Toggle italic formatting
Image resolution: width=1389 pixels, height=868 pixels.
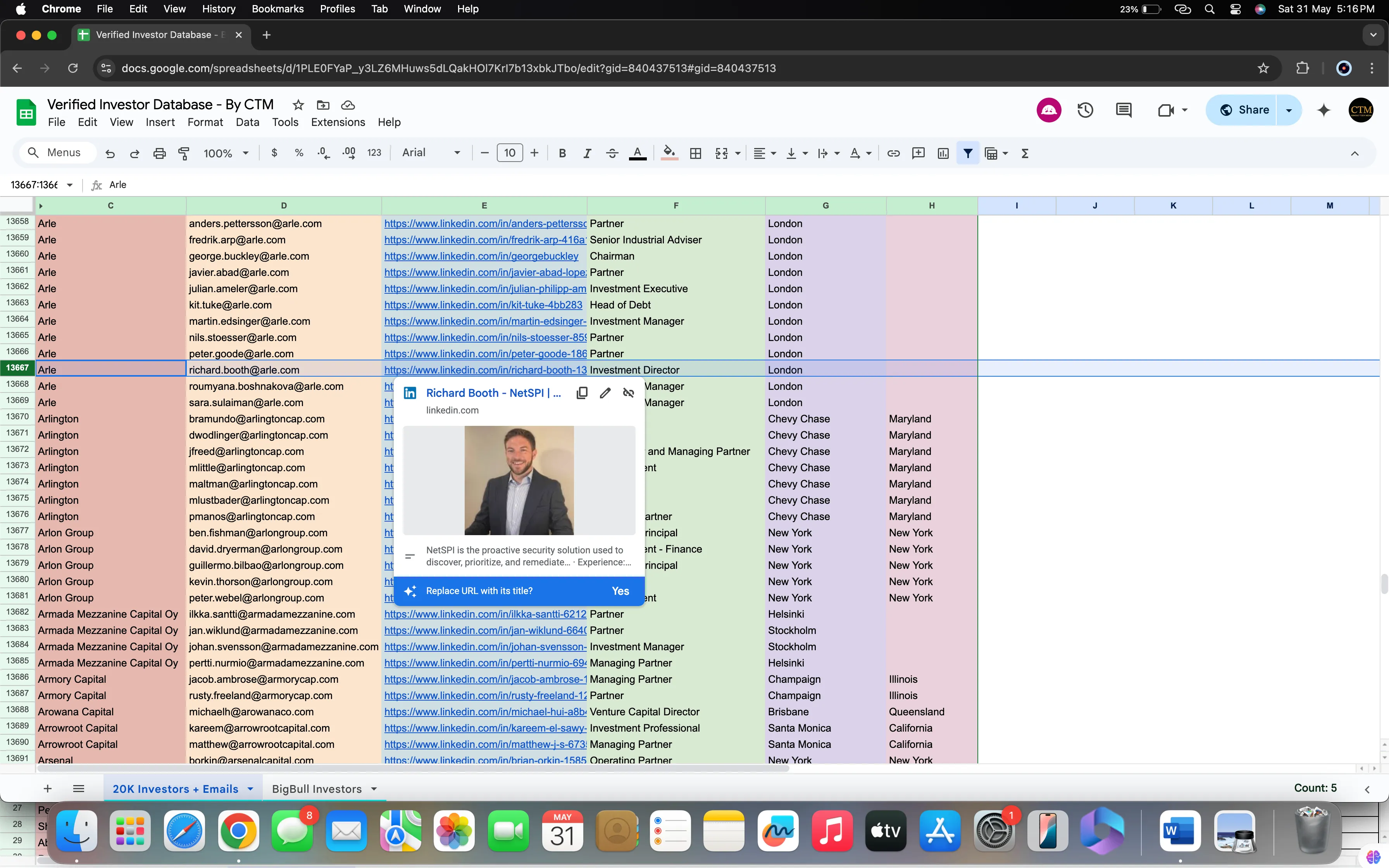[587, 153]
